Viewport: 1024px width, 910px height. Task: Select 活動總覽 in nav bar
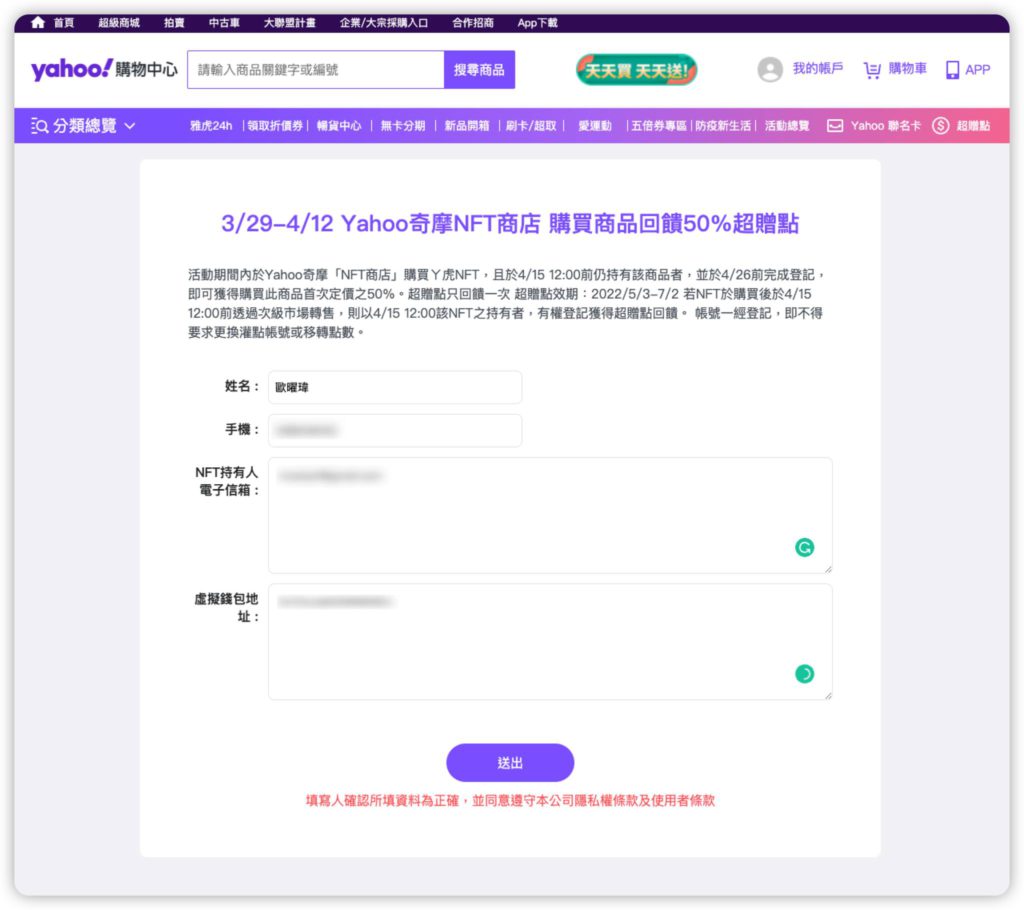pyautogui.click(x=787, y=125)
